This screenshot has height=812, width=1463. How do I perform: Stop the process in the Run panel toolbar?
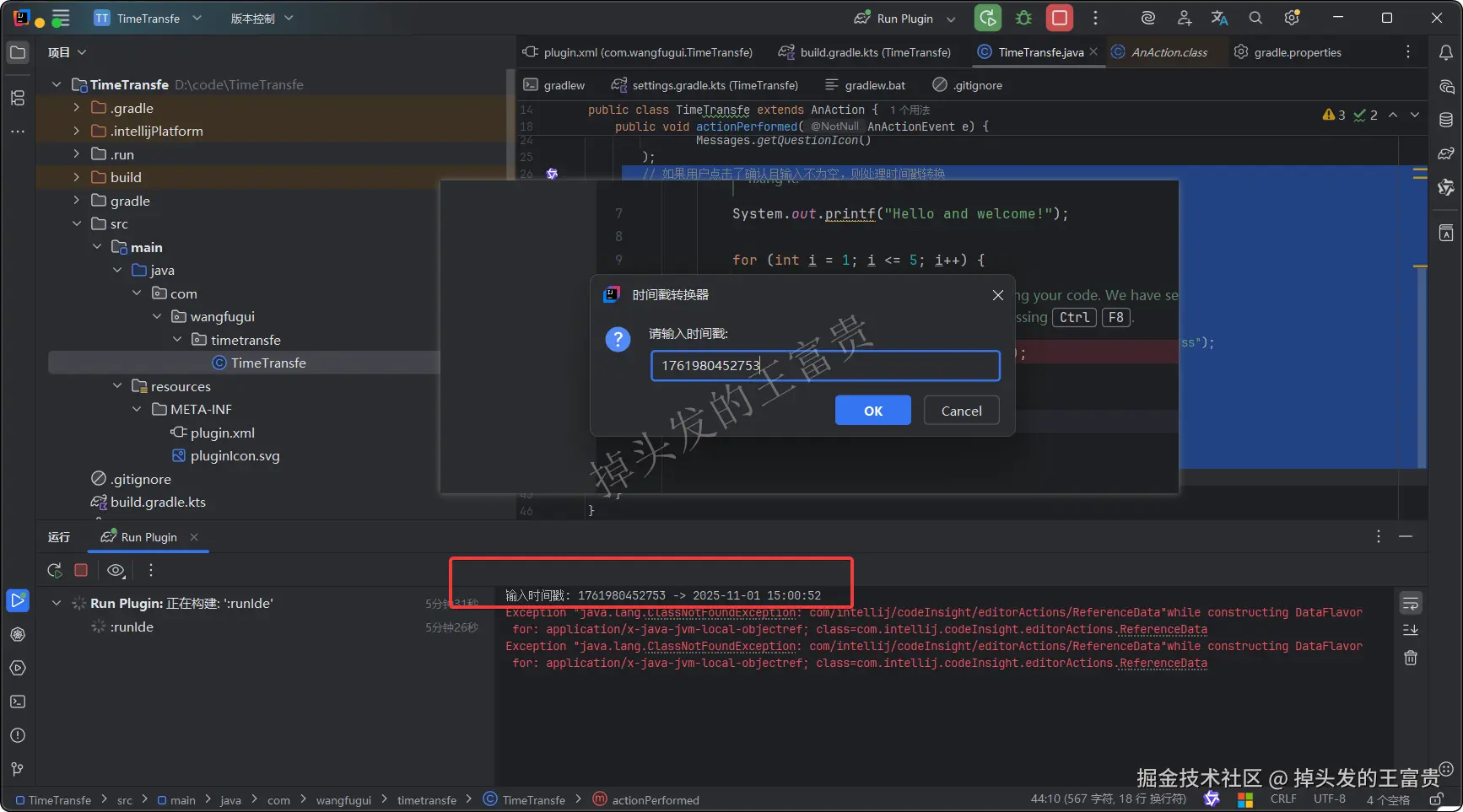[81, 570]
